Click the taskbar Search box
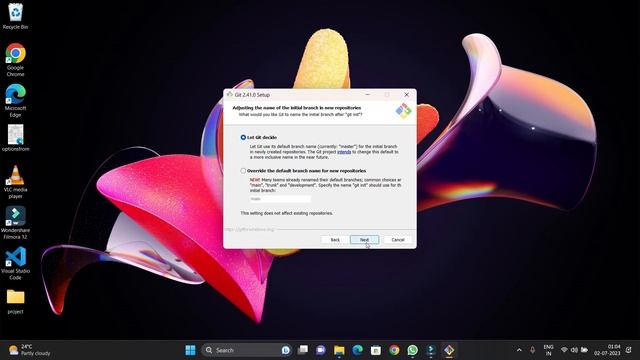The width and height of the screenshot is (640, 360). [x=247, y=350]
